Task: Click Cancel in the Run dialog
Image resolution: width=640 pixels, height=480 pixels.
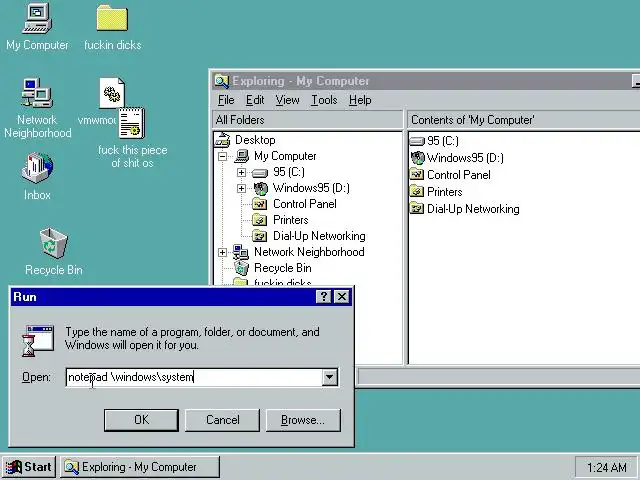Action: pyautogui.click(x=222, y=420)
